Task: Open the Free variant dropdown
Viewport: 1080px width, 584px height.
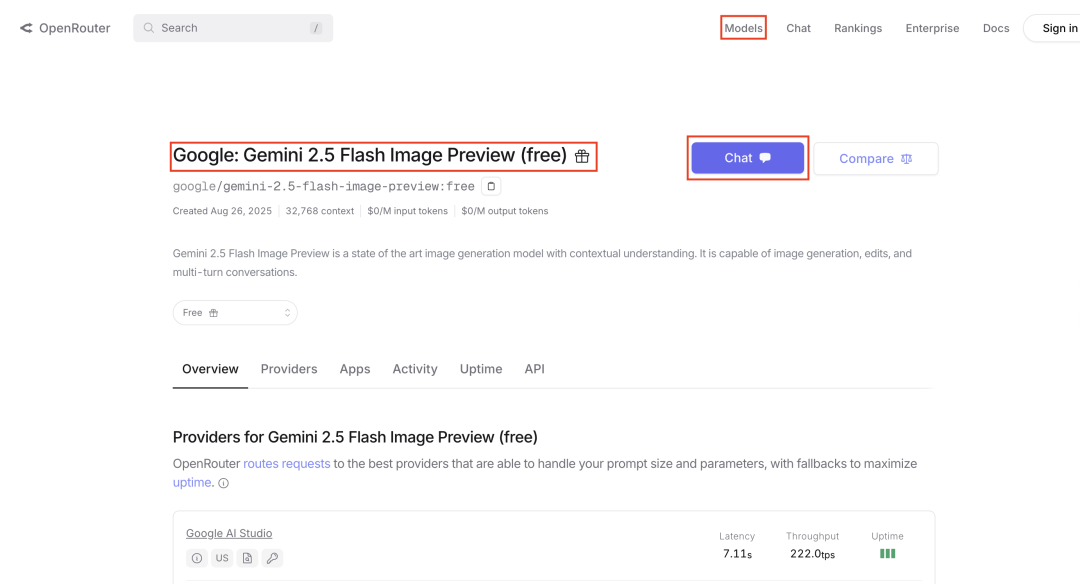Action: (x=235, y=313)
